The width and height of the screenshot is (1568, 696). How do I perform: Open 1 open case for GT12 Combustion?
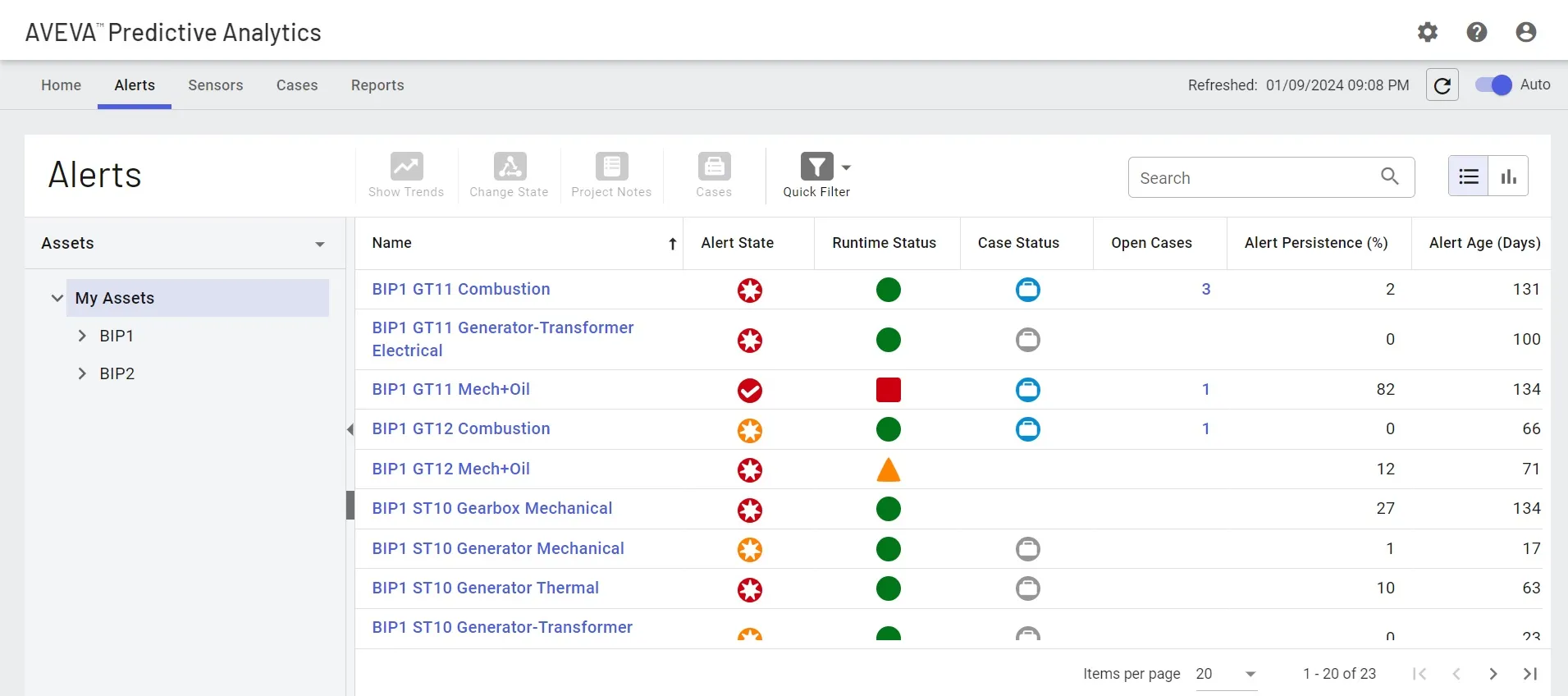[x=1206, y=428]
